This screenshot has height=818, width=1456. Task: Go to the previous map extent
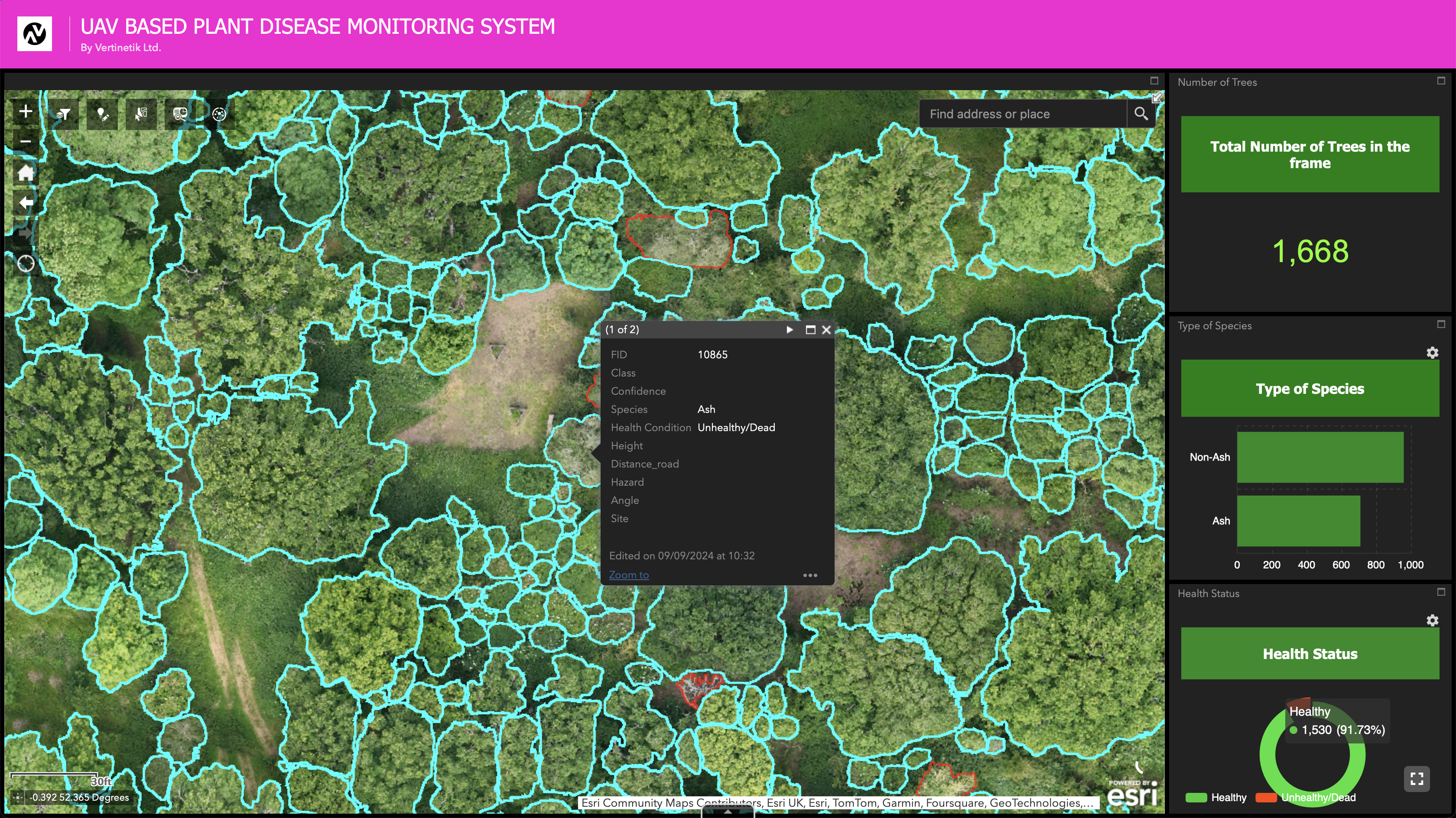[26, 202]
